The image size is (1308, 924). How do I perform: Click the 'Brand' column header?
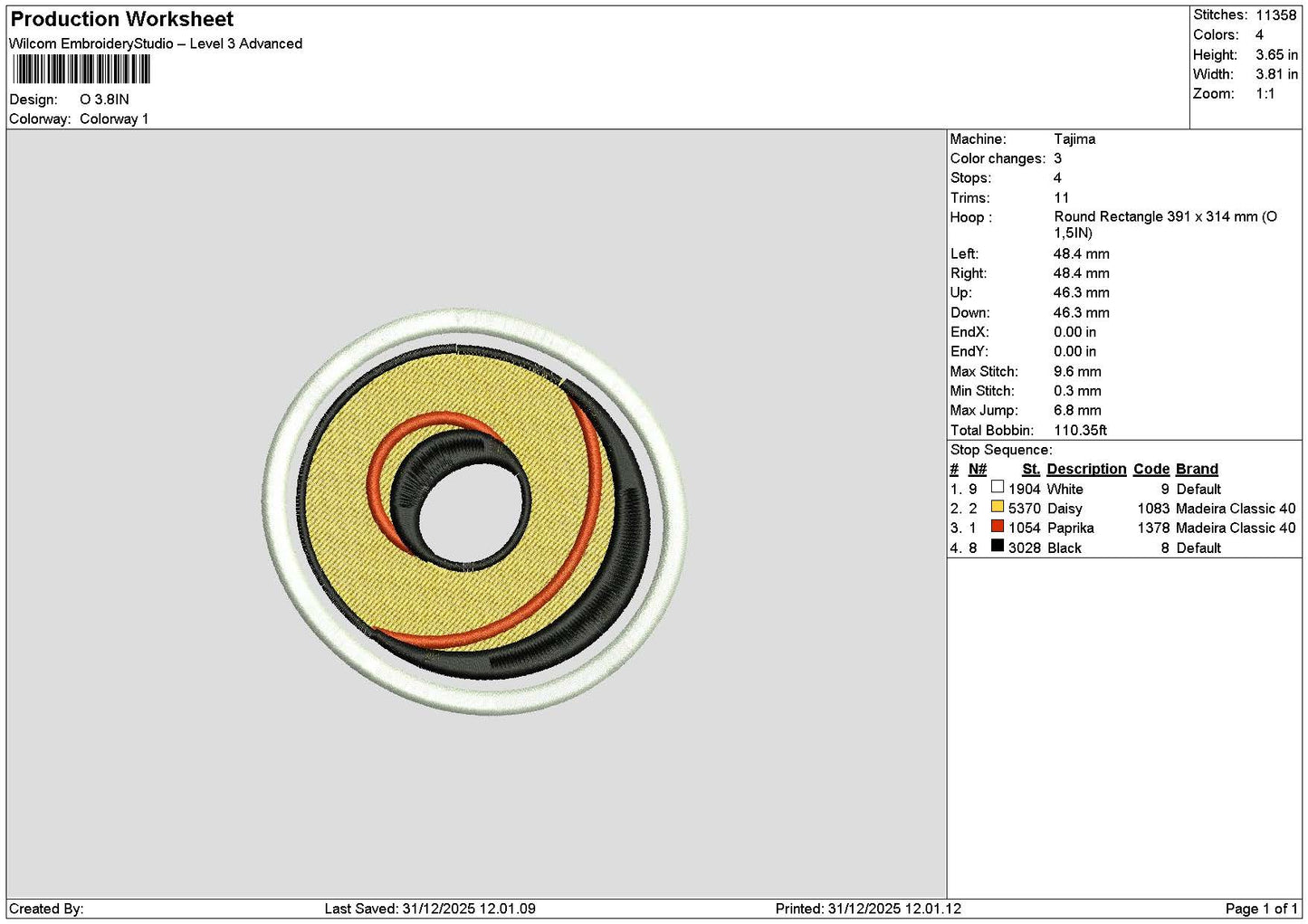tap(1197, 470)
